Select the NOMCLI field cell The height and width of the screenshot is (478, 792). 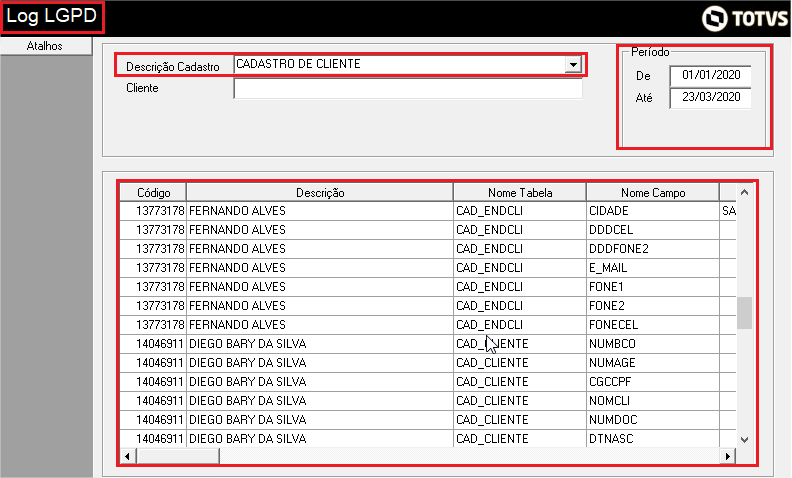653,401
